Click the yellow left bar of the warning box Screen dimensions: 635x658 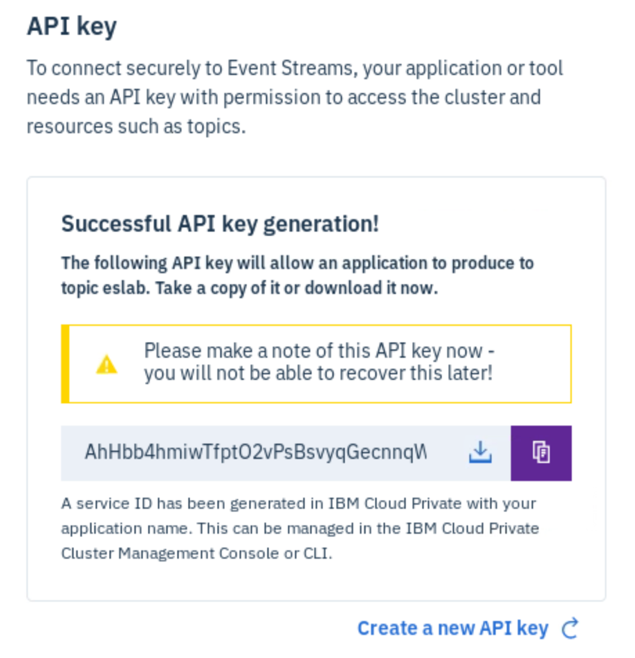(65, 364)
